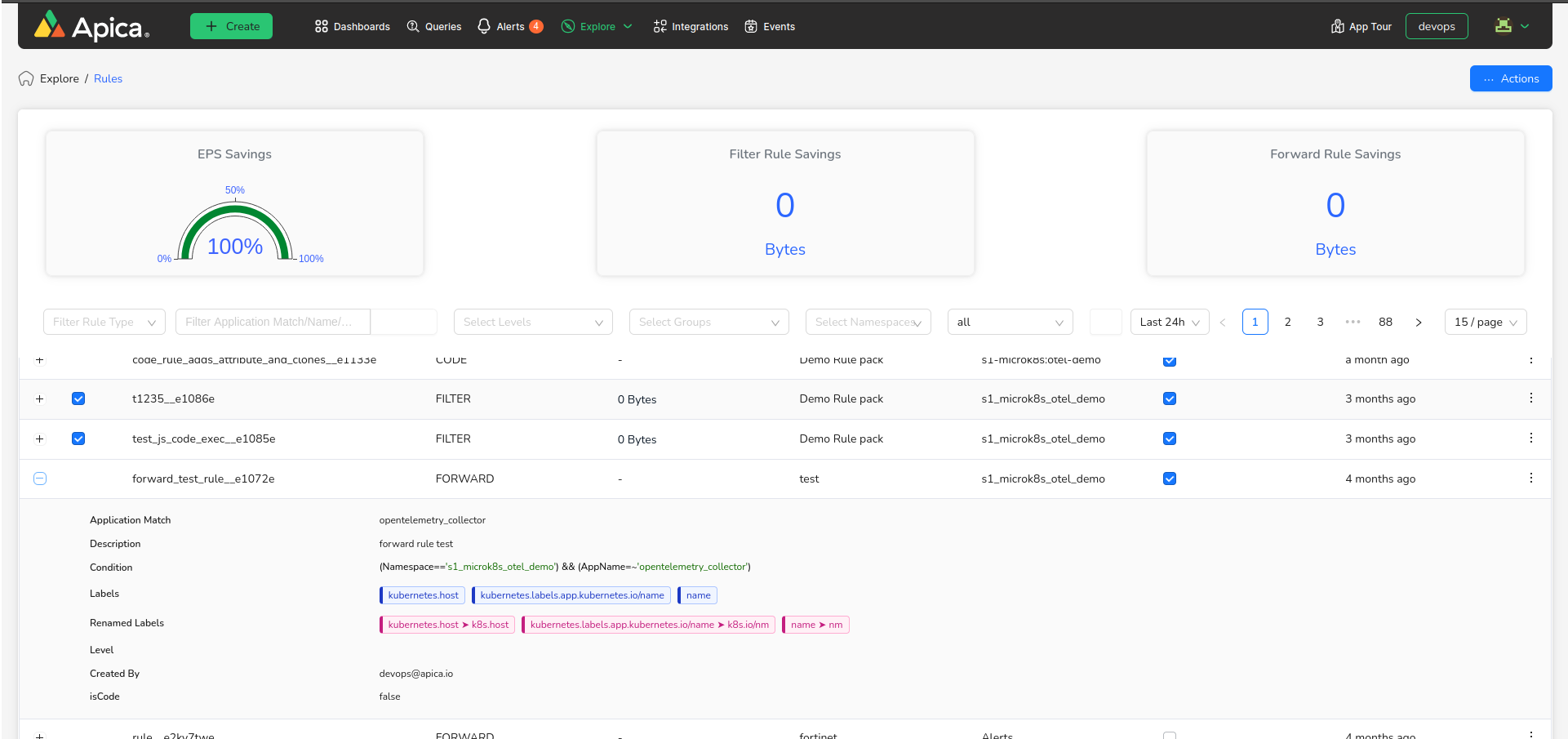1568x739 pixels.
Task: Open the Last 24h time range dropdown
Action: coord(1169,323)
